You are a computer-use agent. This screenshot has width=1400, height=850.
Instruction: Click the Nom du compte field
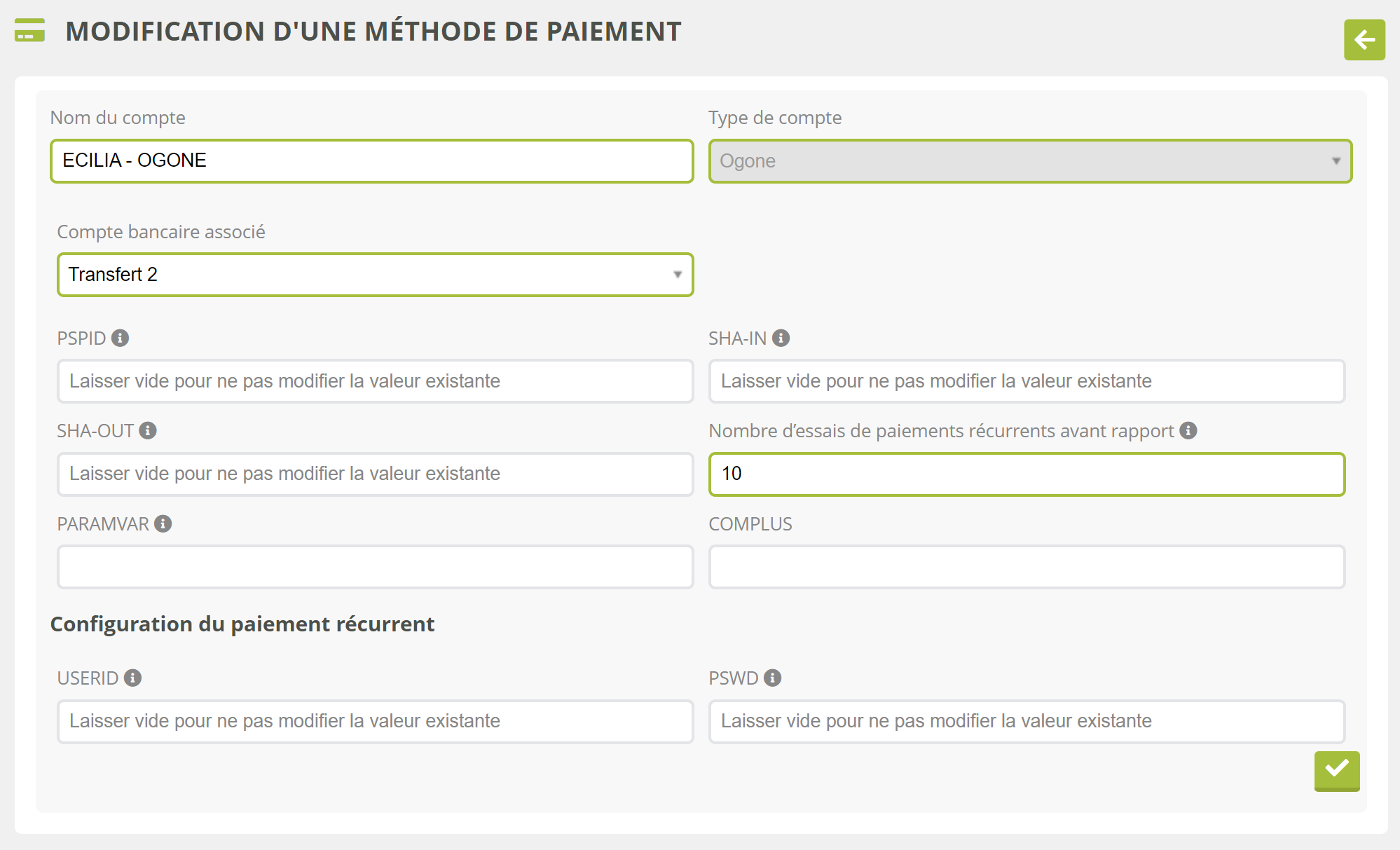click(x=371, y=161)
